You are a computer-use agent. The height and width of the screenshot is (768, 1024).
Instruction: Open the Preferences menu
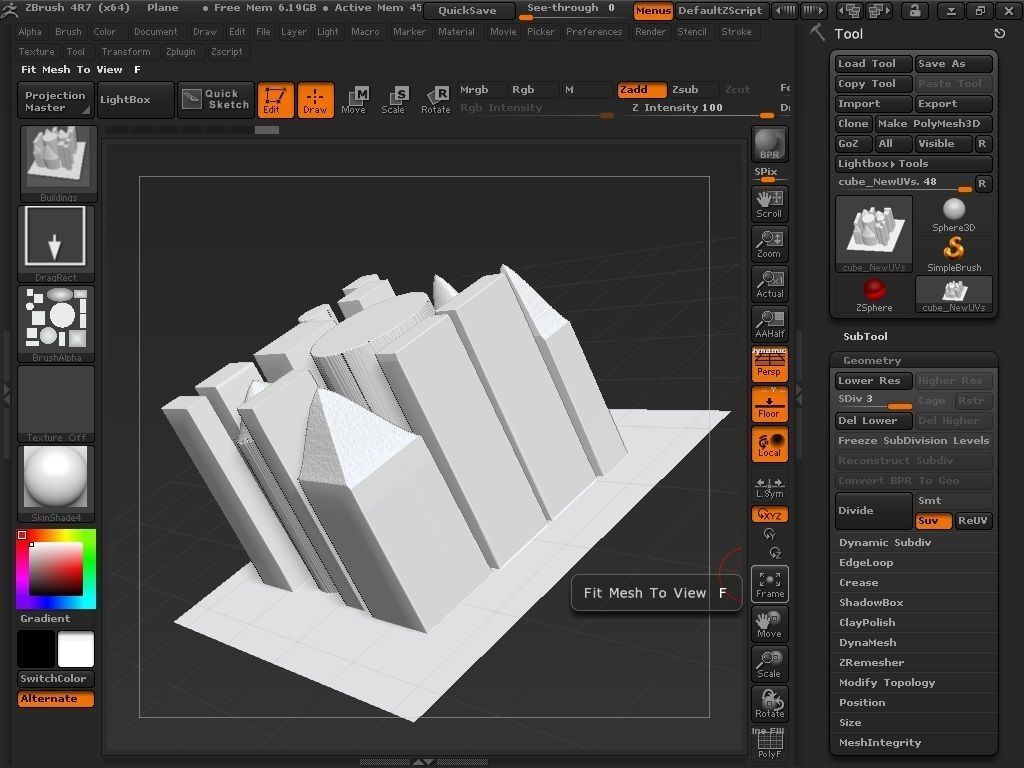pyautogui.click(x=594, y=31)
